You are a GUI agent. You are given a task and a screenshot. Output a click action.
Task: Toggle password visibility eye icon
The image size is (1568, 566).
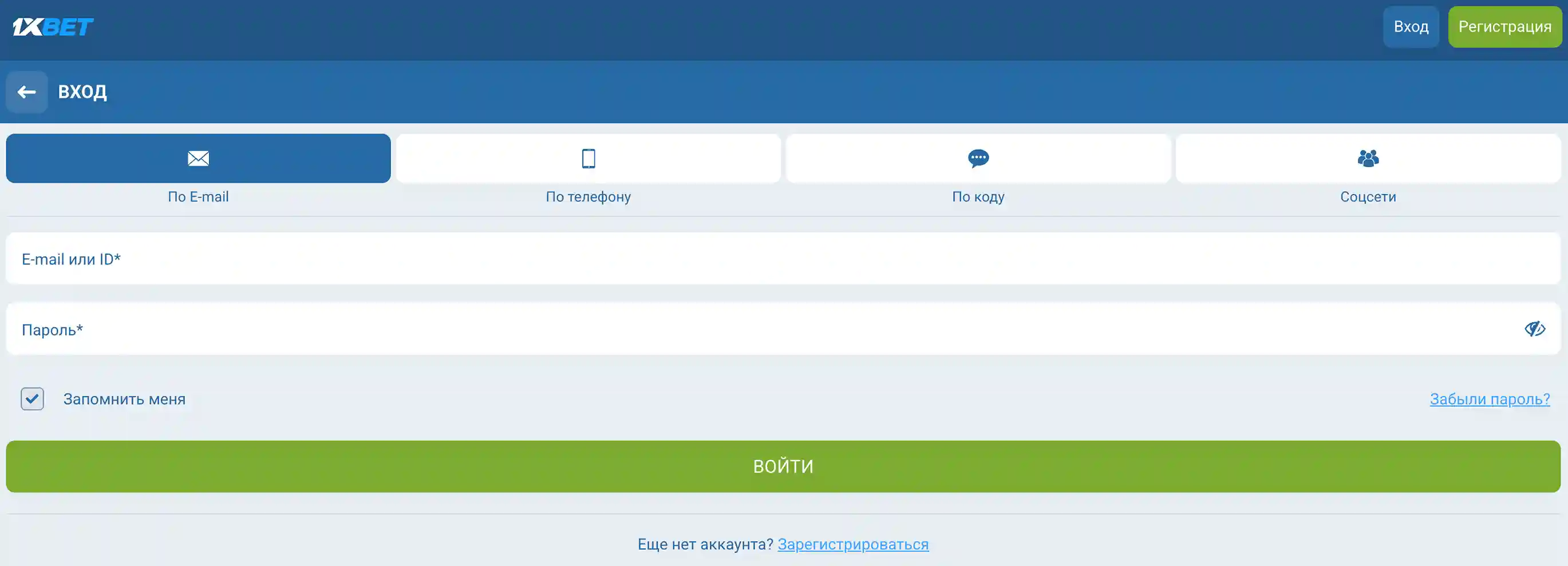(x=1535, y=328)
